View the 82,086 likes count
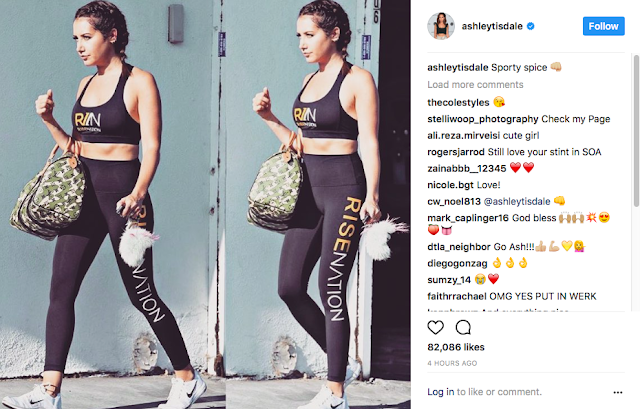The height and width of the screenshot is (409, 640). click(456, 347)
